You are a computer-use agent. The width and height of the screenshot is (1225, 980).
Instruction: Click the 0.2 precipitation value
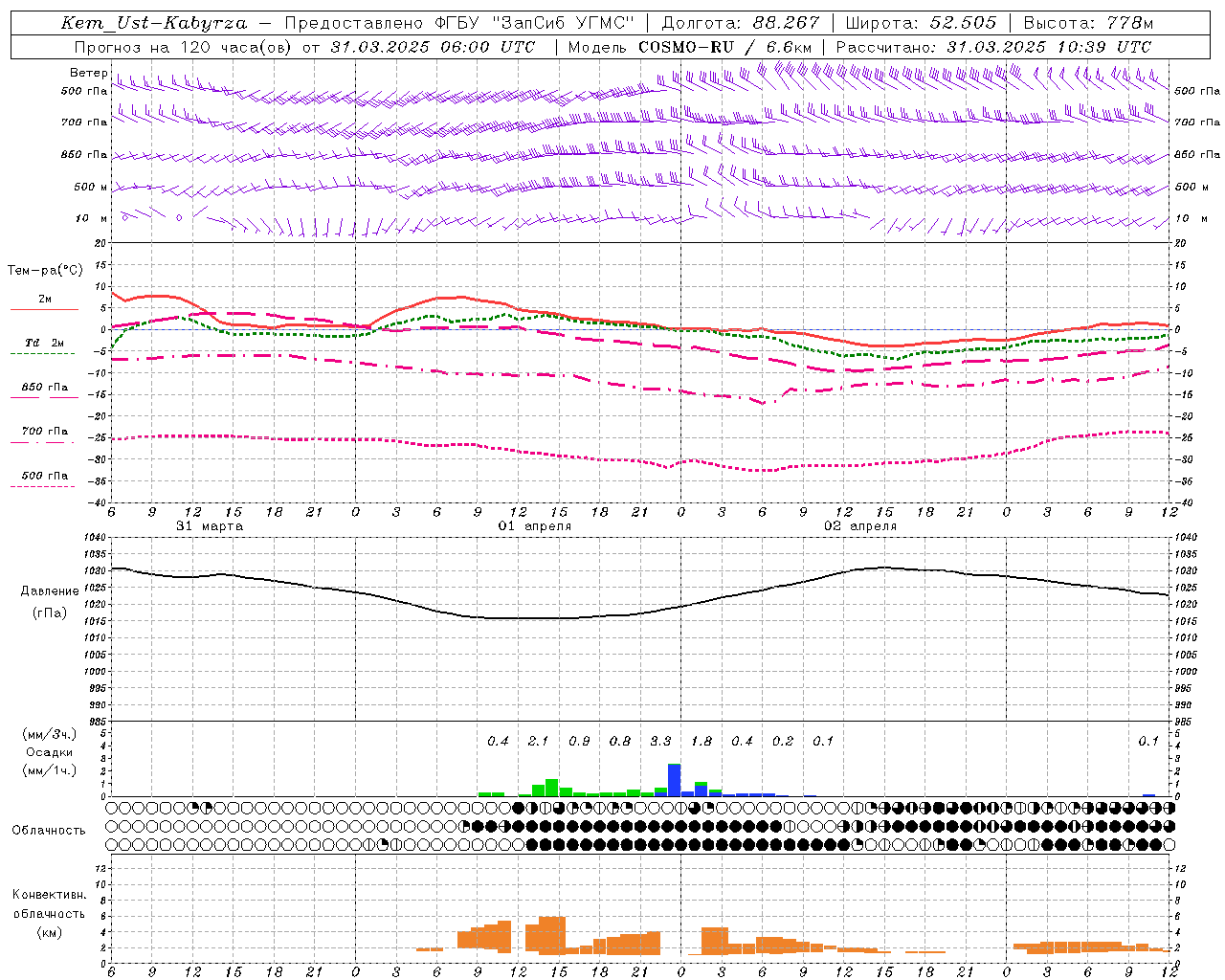(x=783, y=742)
